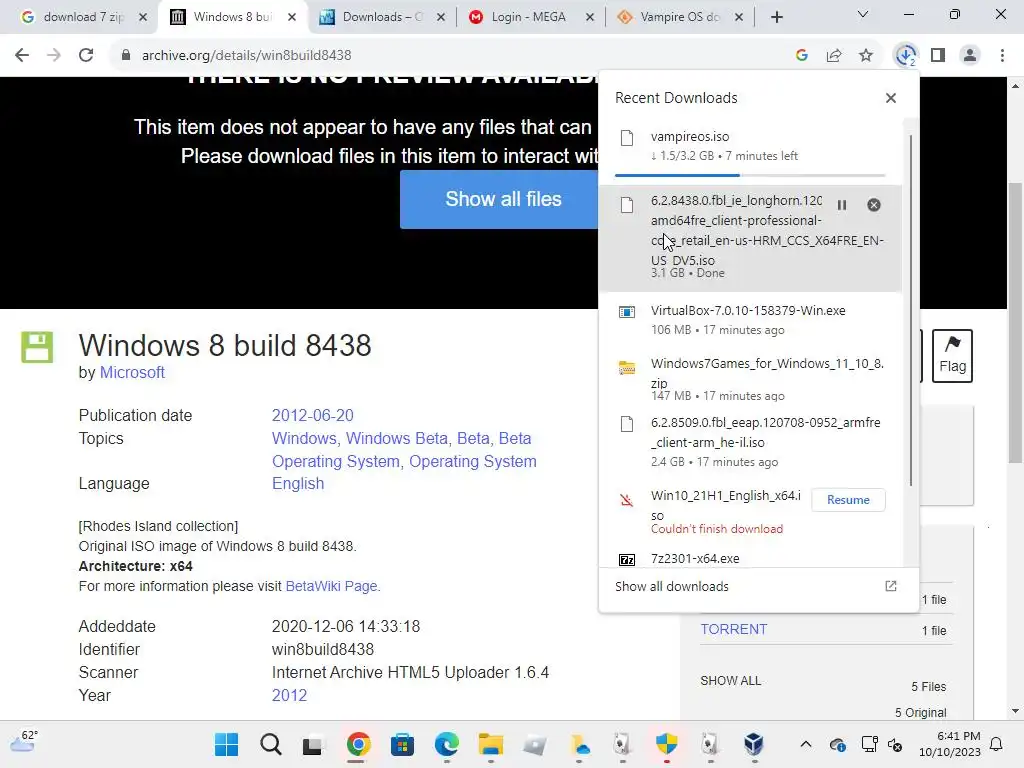This screenshot has width=1024, height=768.
Task: Open VirtualBox cube icon on taskbar
Action: tap(754, 744)
